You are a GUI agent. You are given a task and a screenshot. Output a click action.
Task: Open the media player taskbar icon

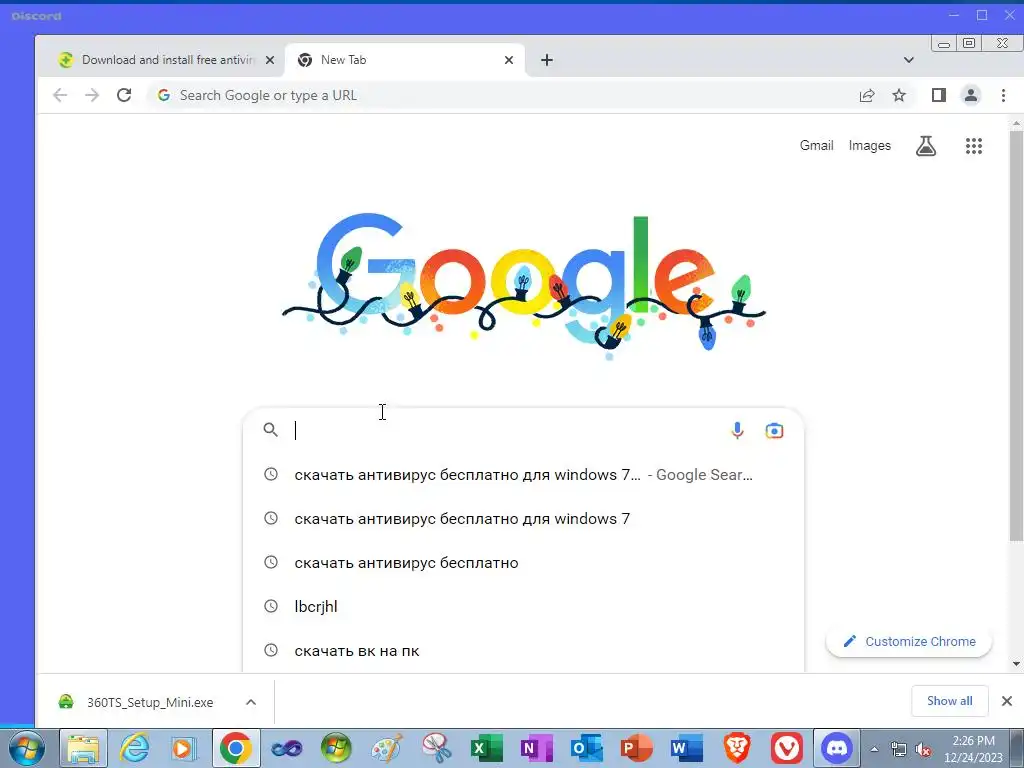tap(184, 748)
